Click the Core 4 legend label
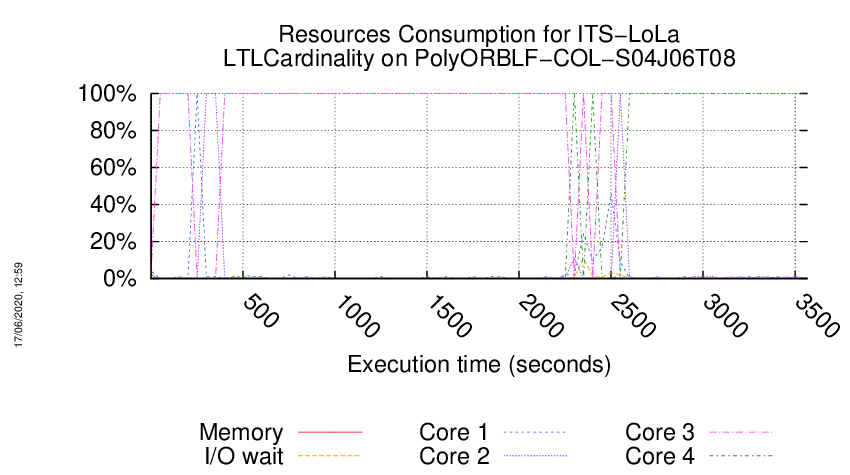The width and height of the screenshot is (850, 475). pos(660,456)
